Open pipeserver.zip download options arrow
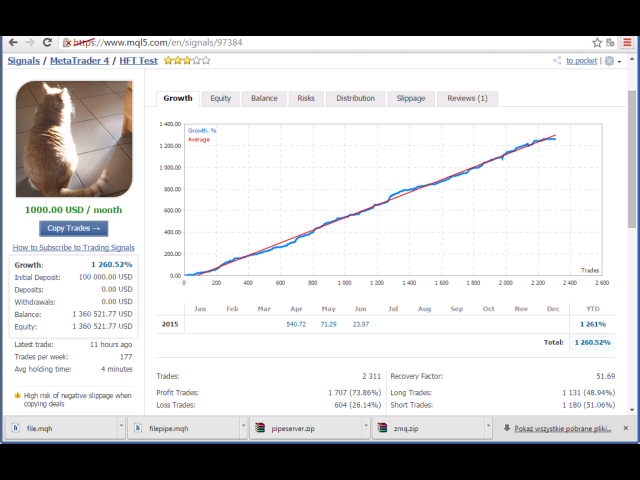Viewport: 640px width, 480px height. [x=366, y=428]
